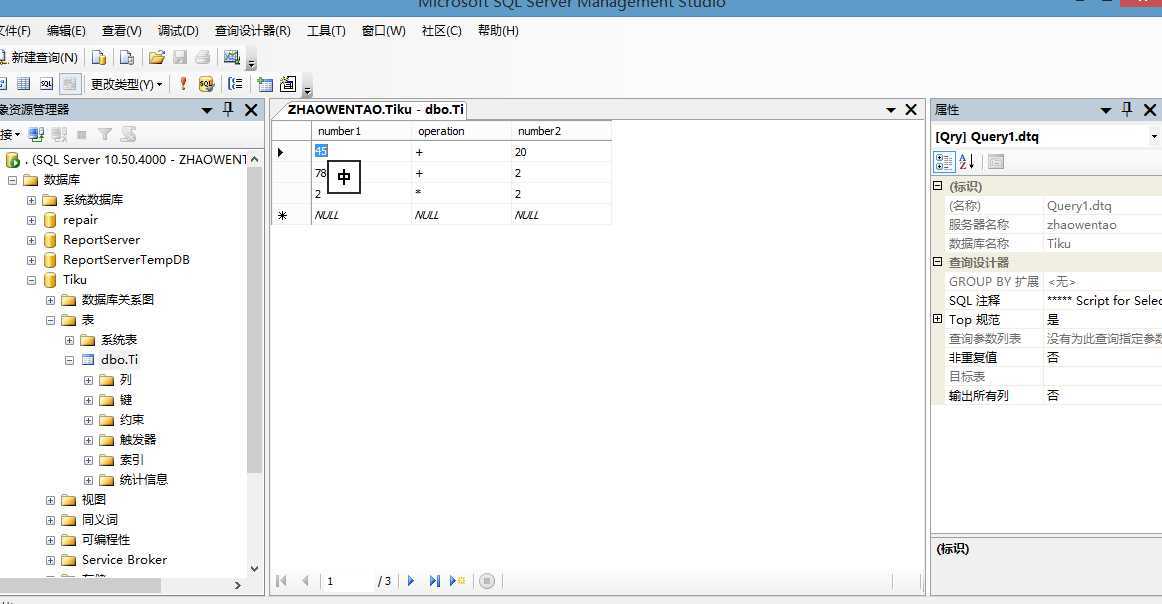Open the Edit (编辑) menu

pos(66,30)
